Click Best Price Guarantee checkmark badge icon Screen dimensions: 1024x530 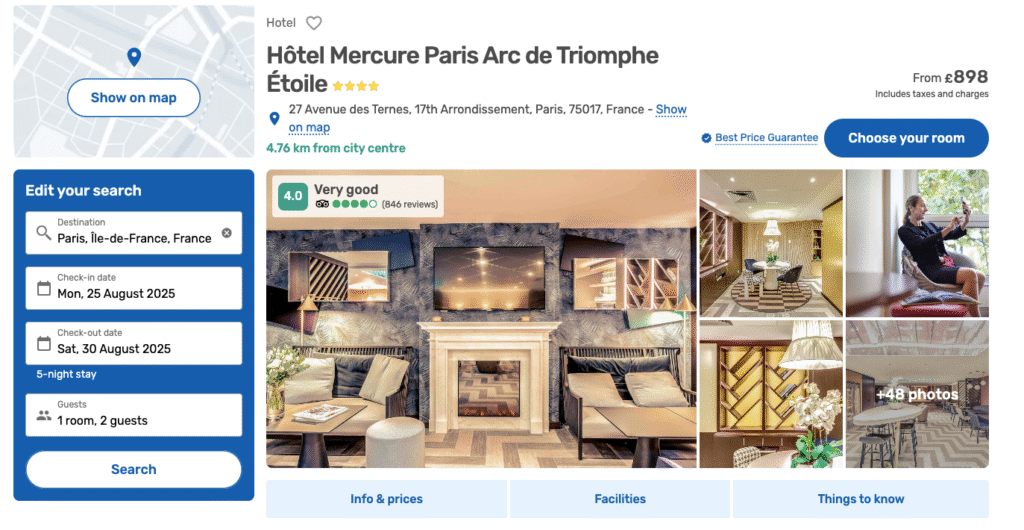point(706,138)
